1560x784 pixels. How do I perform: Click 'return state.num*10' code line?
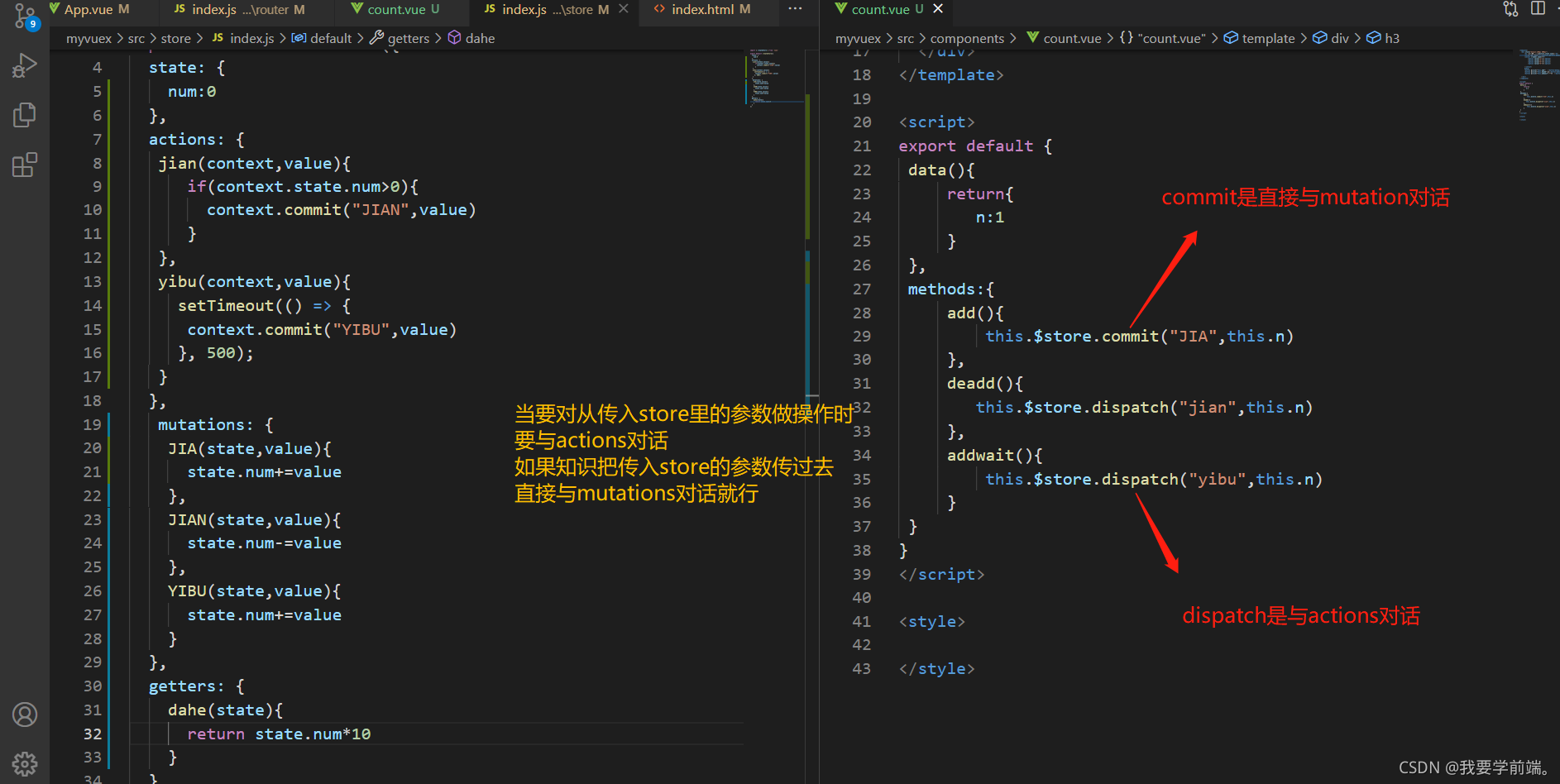point(279,734)
